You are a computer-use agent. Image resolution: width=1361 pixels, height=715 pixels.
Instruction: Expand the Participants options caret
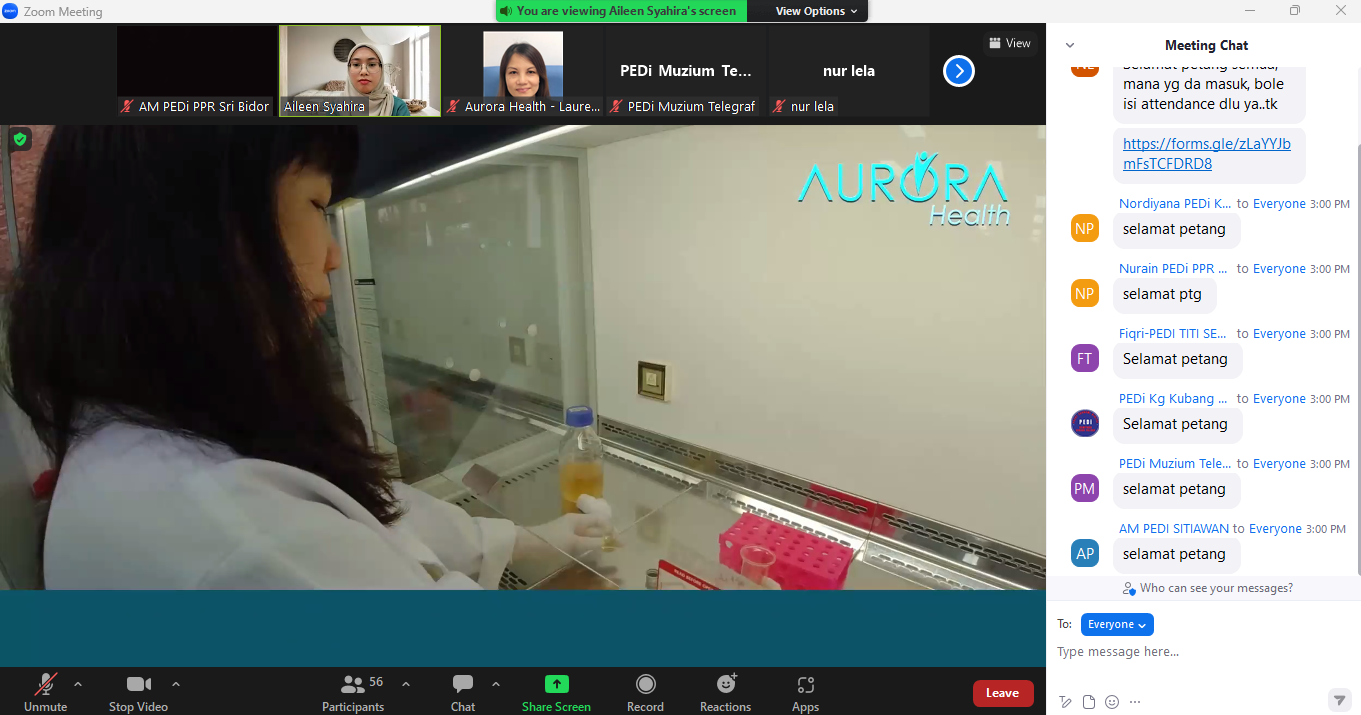point(406,684)
